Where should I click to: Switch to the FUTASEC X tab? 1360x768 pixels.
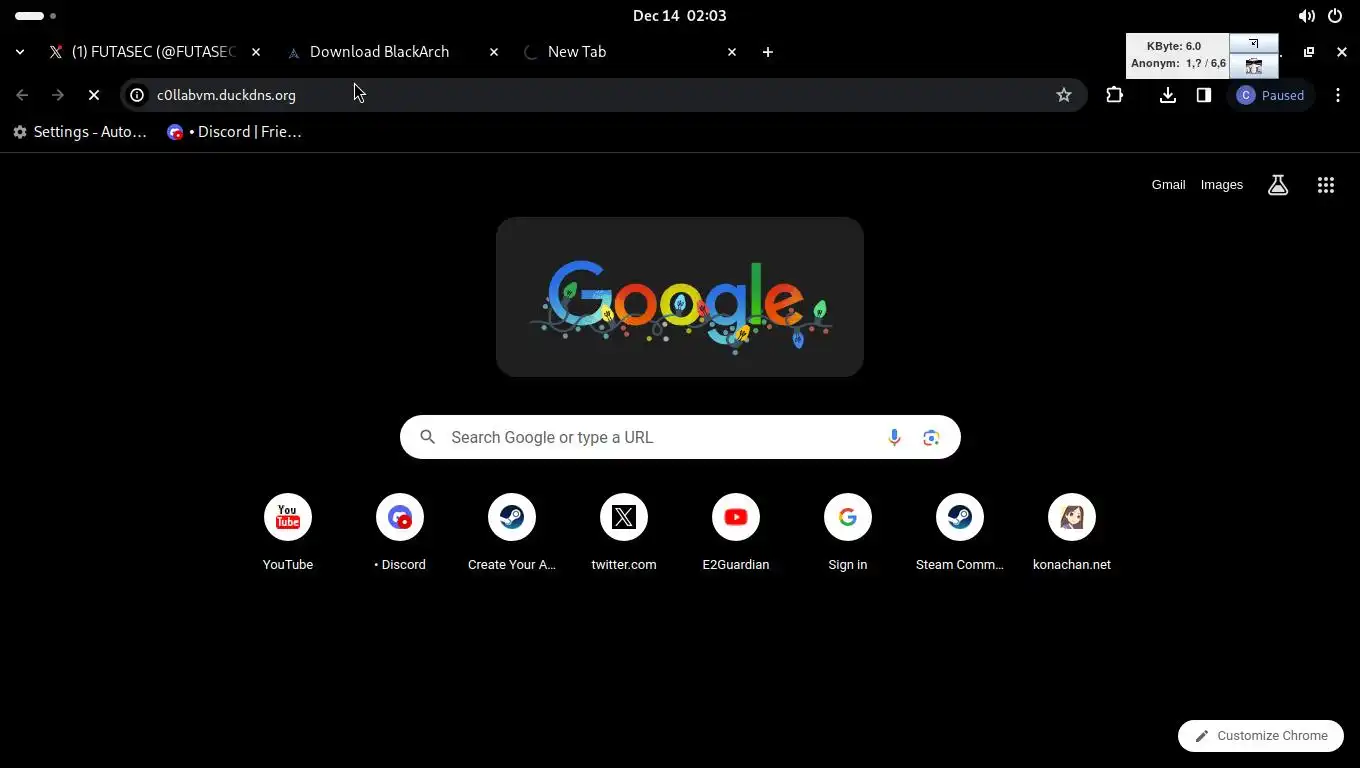[155, 52]
